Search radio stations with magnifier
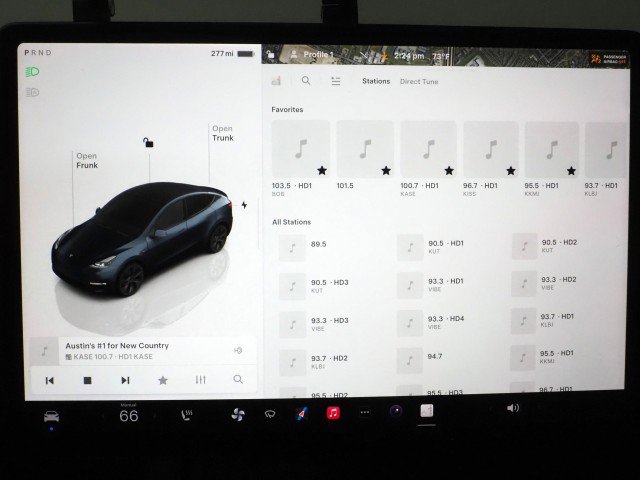This screenshot has height=480, width=640. [x=306, y=80]
